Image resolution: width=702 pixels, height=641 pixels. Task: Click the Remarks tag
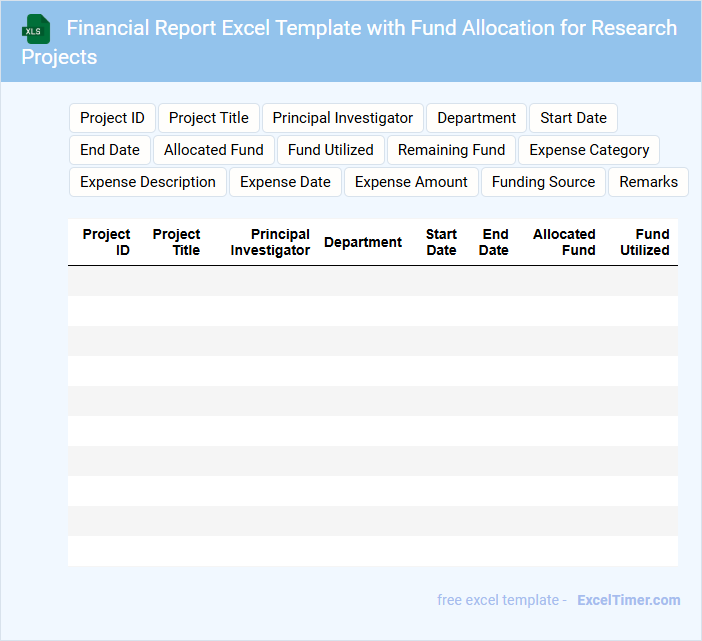[x=648, y=182]
